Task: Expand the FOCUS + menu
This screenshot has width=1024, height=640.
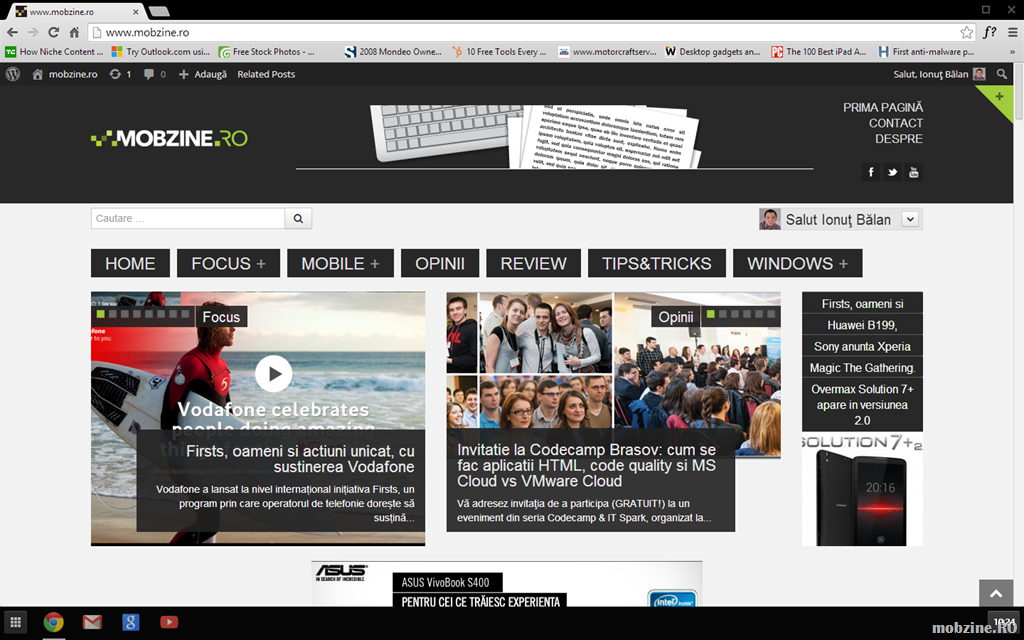Action: (229, 263)
